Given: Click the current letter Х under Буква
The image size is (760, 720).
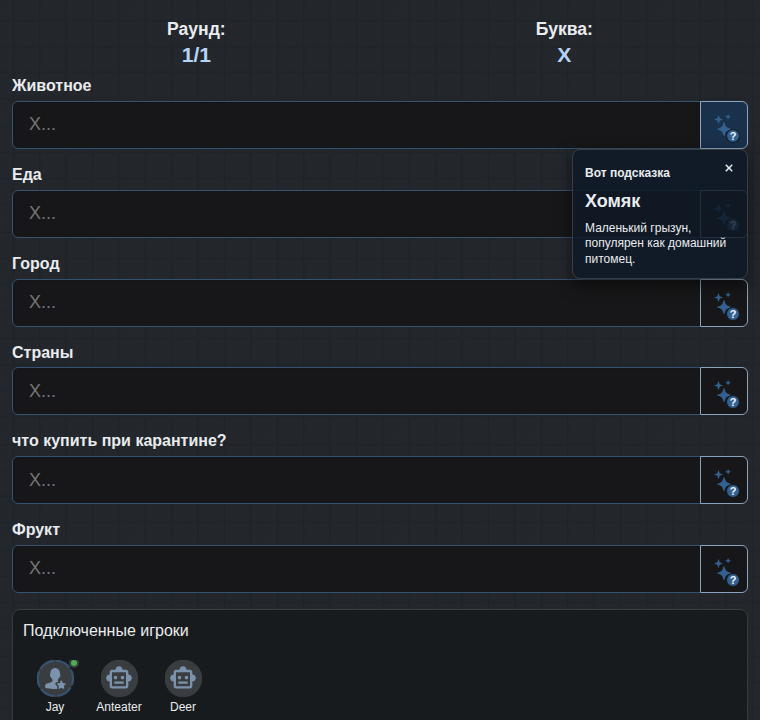Looking at the screenshot, I should pyautogui.click(x=564, y=55).
